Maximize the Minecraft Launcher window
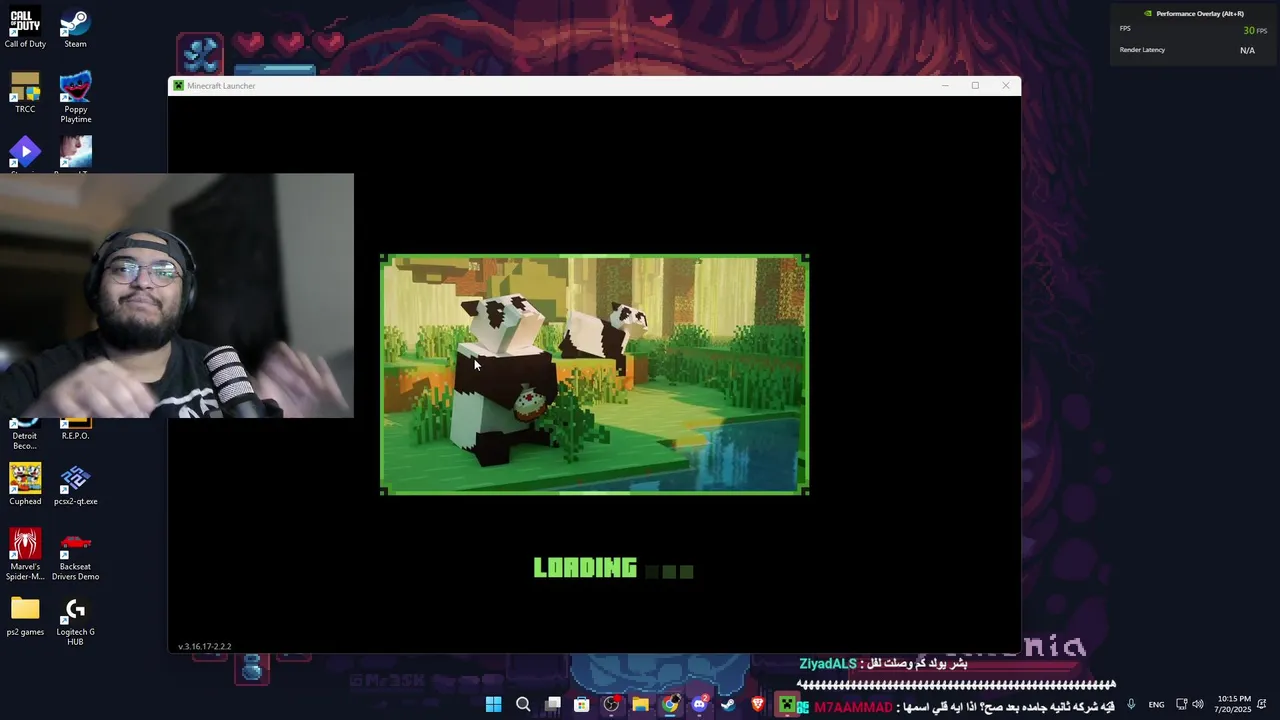 (975, 86)
